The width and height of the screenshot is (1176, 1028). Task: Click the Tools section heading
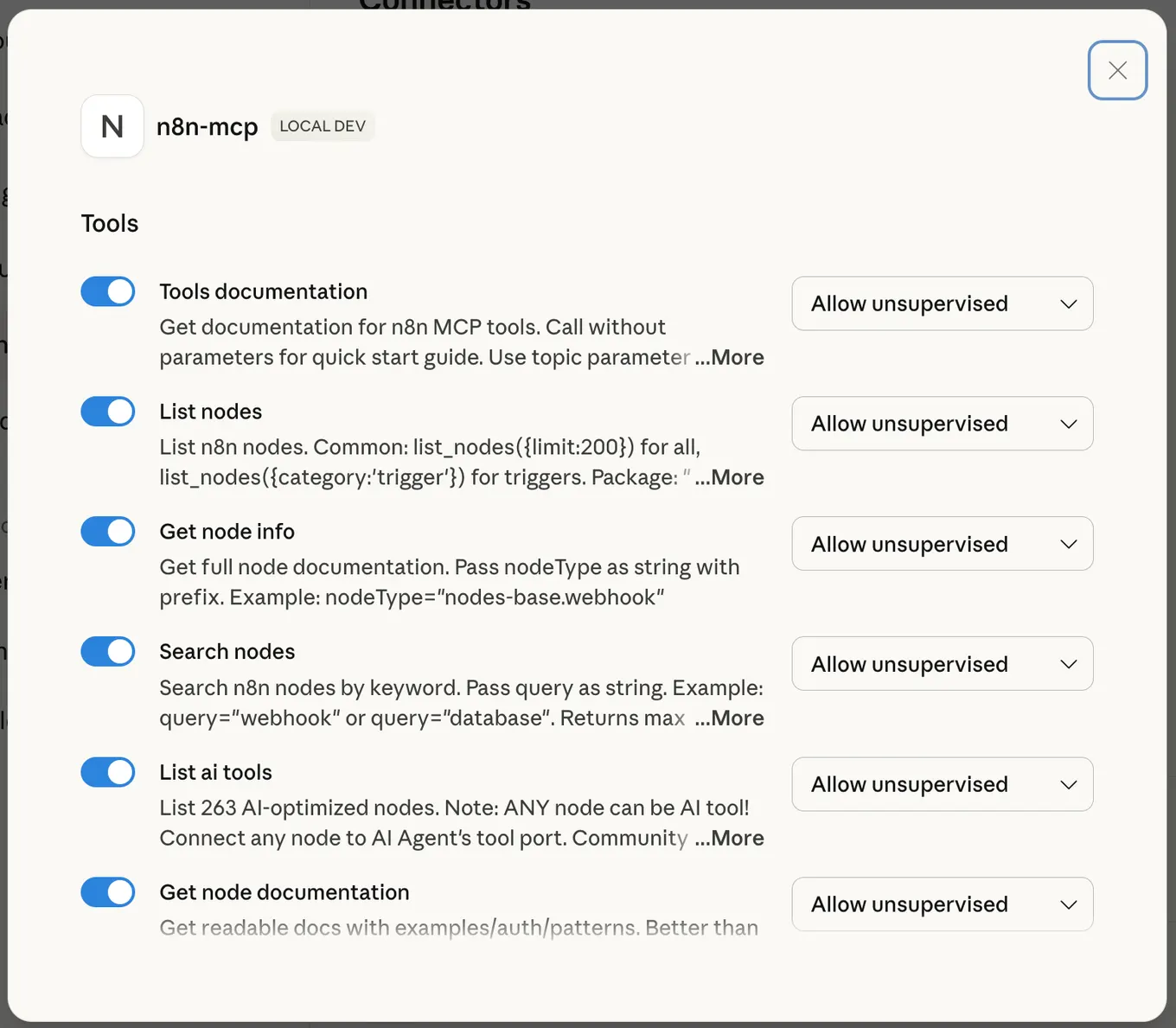click(110, 224)
